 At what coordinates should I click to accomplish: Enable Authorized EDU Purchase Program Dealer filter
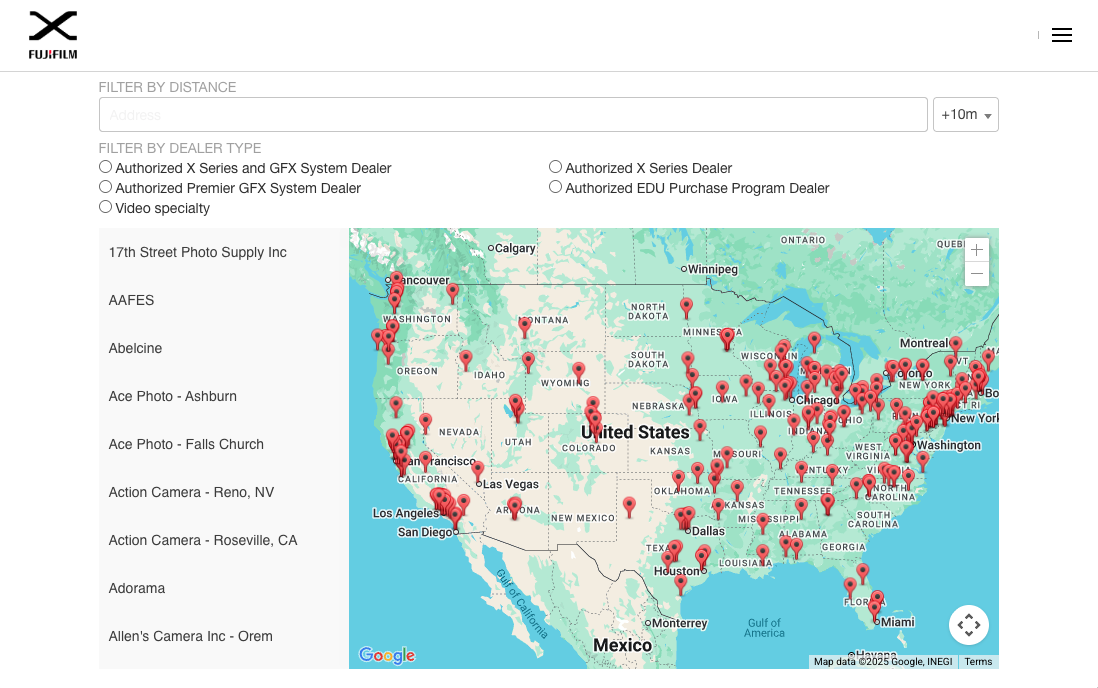click(x=555, y=187)
